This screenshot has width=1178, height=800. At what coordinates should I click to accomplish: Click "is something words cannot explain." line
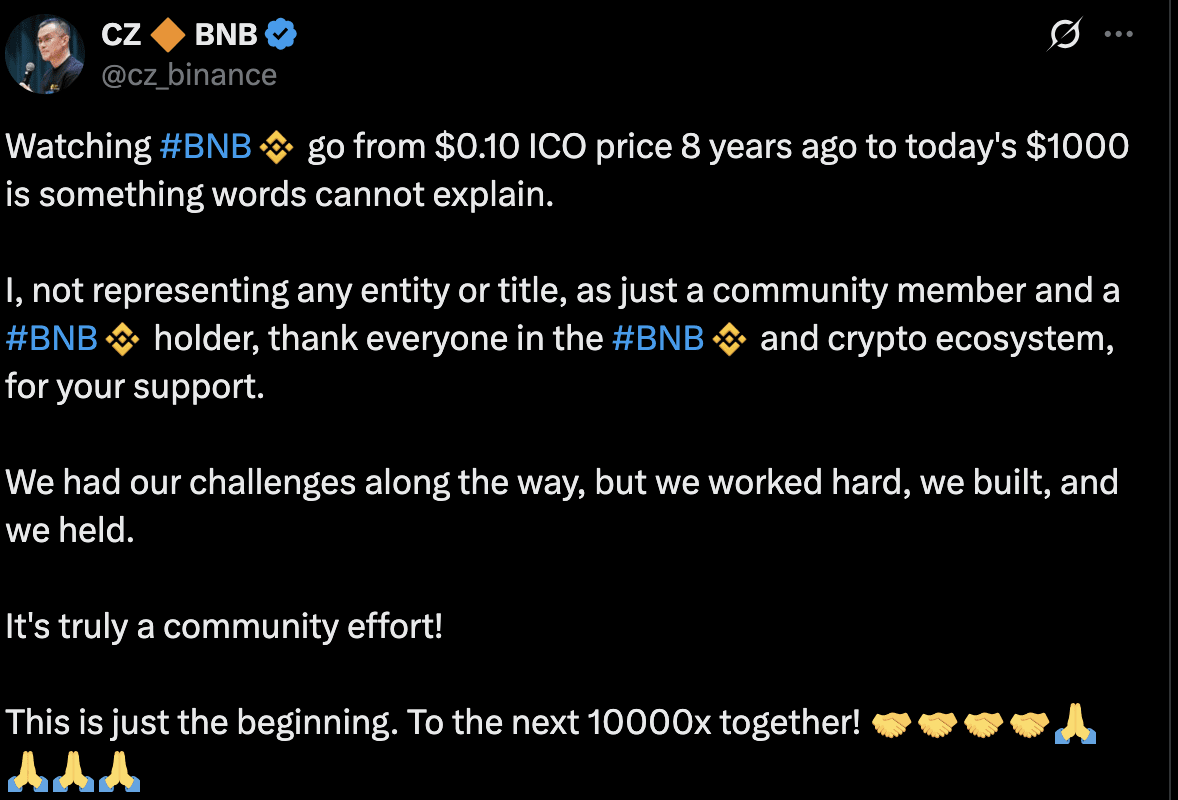coord(279,195)
